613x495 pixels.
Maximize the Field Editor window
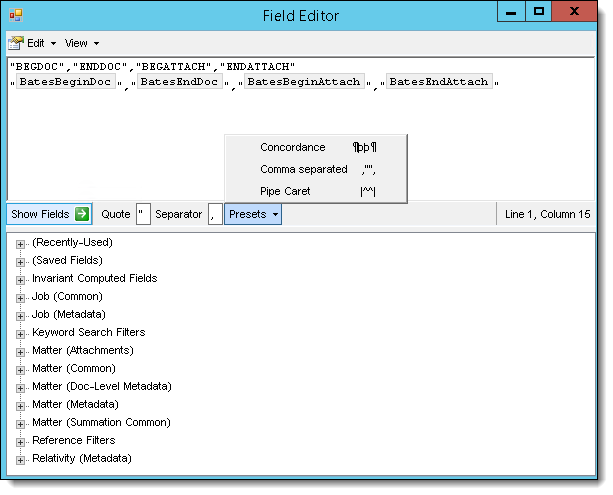point(538,12)
